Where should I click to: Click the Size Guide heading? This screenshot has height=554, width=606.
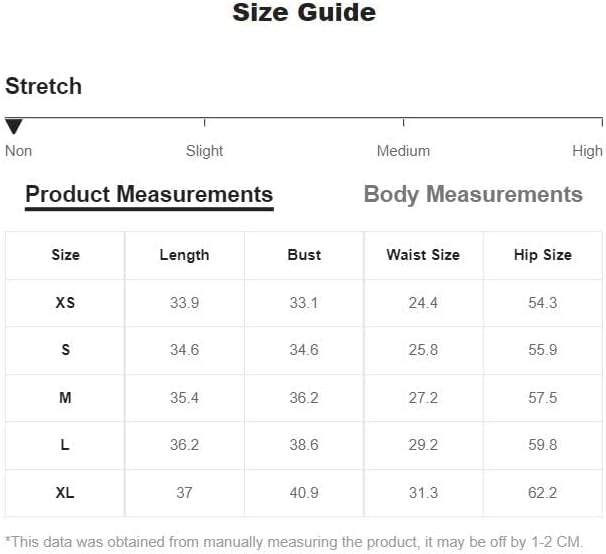click(x=304, y=13)
